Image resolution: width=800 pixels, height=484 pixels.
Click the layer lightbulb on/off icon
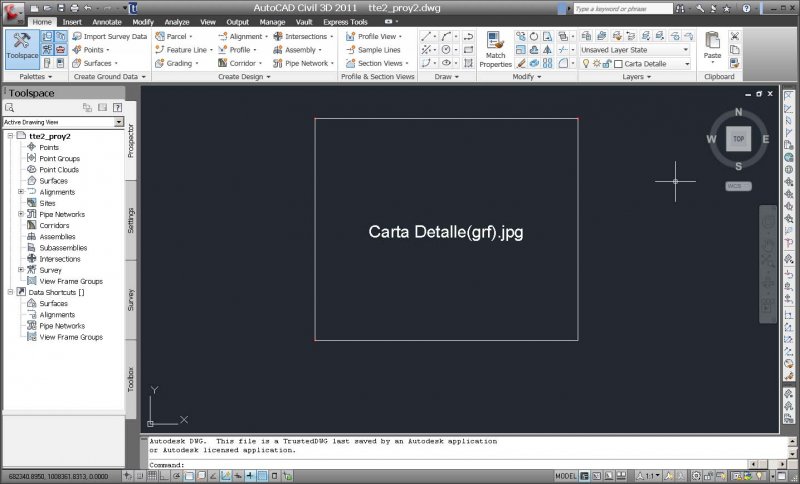coord(585,64)
